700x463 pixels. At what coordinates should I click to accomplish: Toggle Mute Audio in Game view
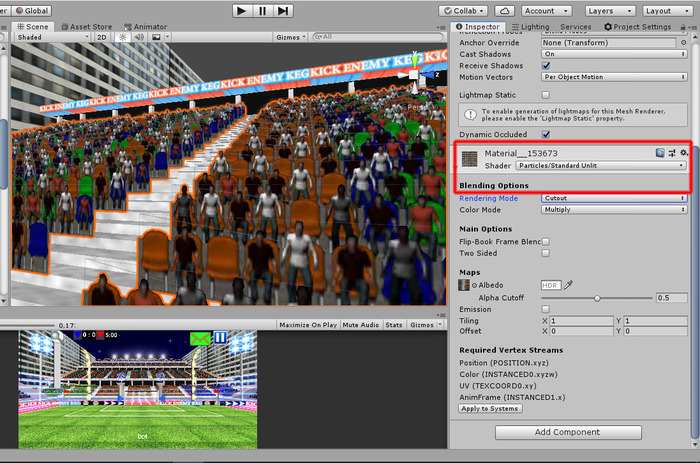click(361, 325)
